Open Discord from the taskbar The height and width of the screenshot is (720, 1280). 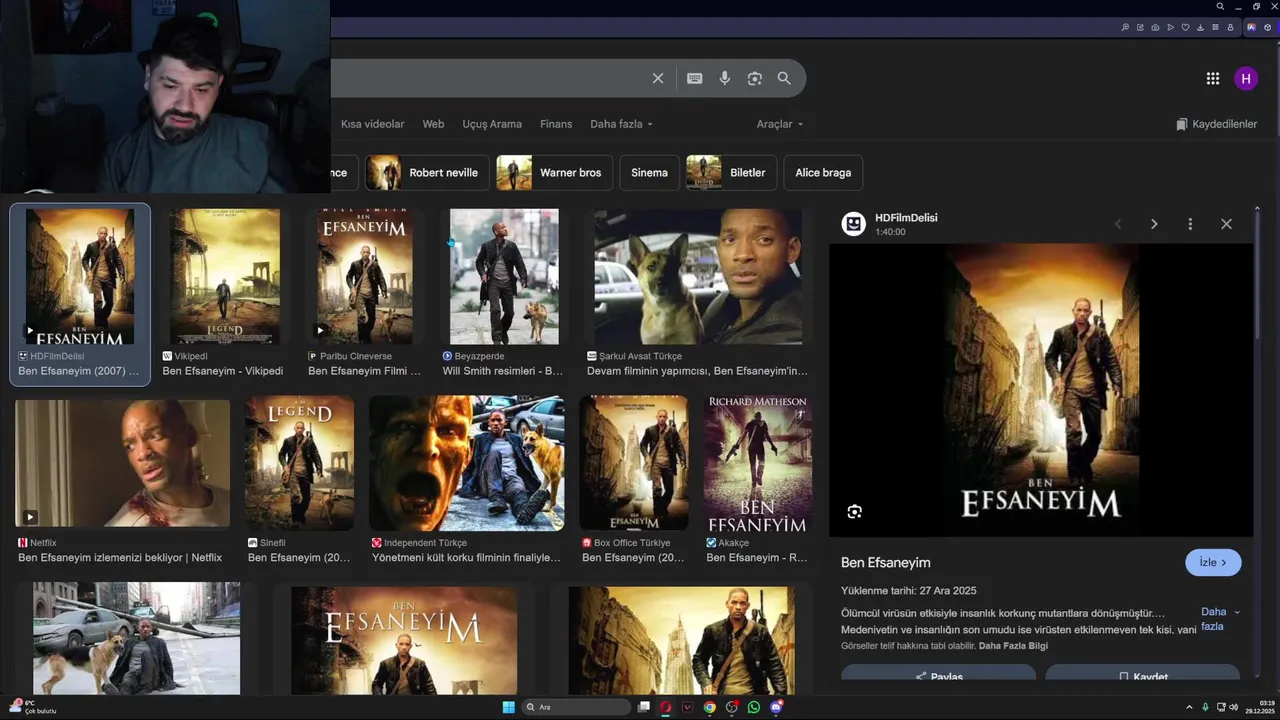776,707
